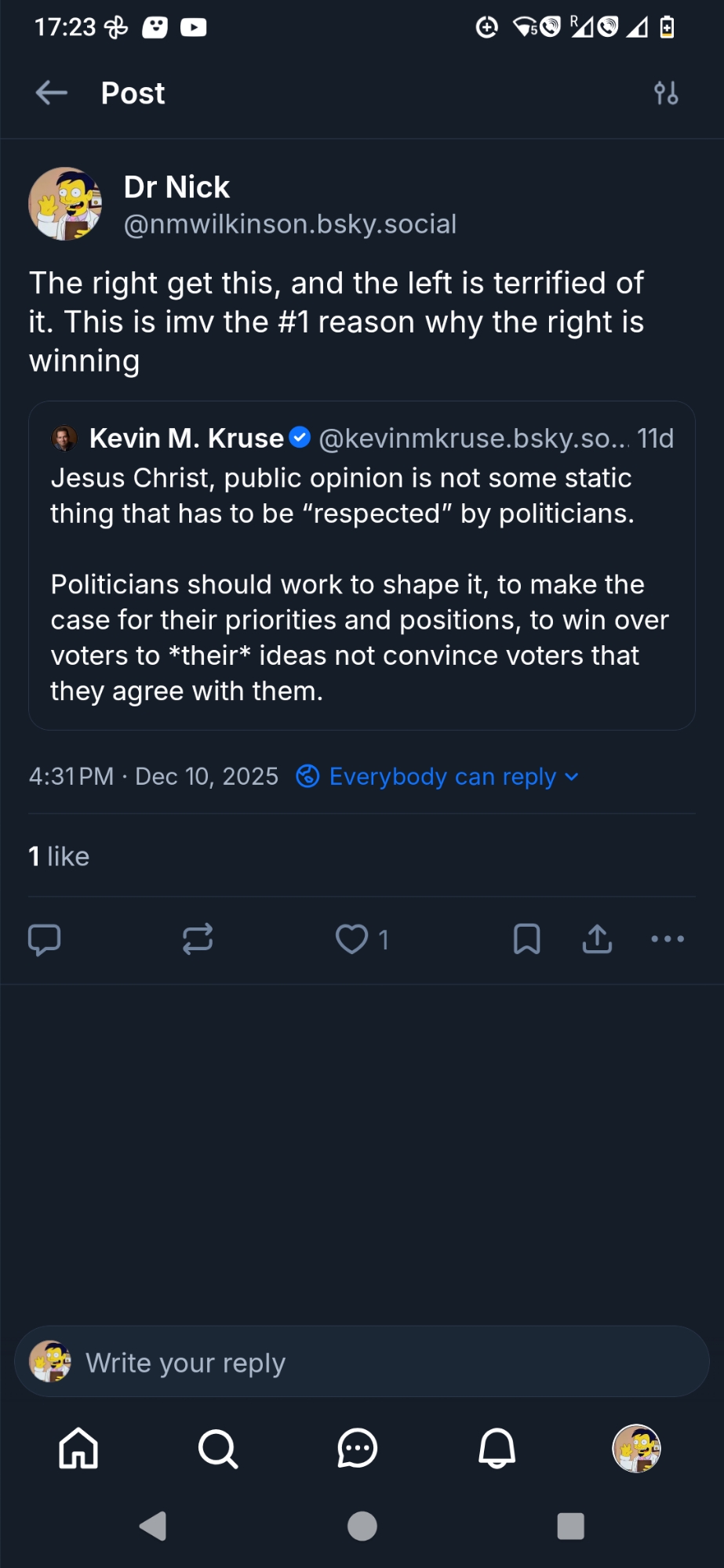Tap the reply speech bubble icon
724x1568 pixels.
click(44, 938)
